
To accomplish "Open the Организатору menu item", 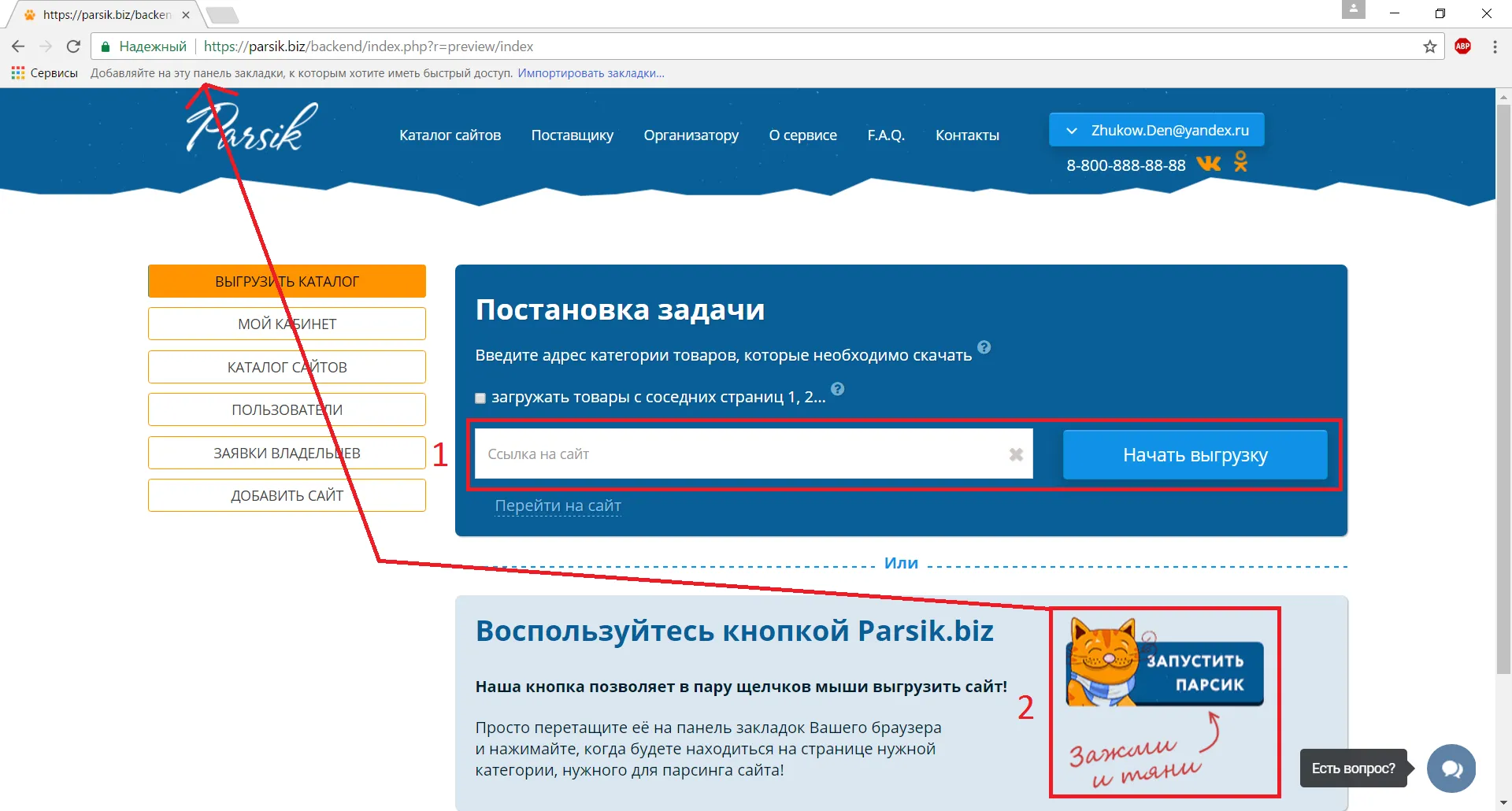I will coord(691,135).
